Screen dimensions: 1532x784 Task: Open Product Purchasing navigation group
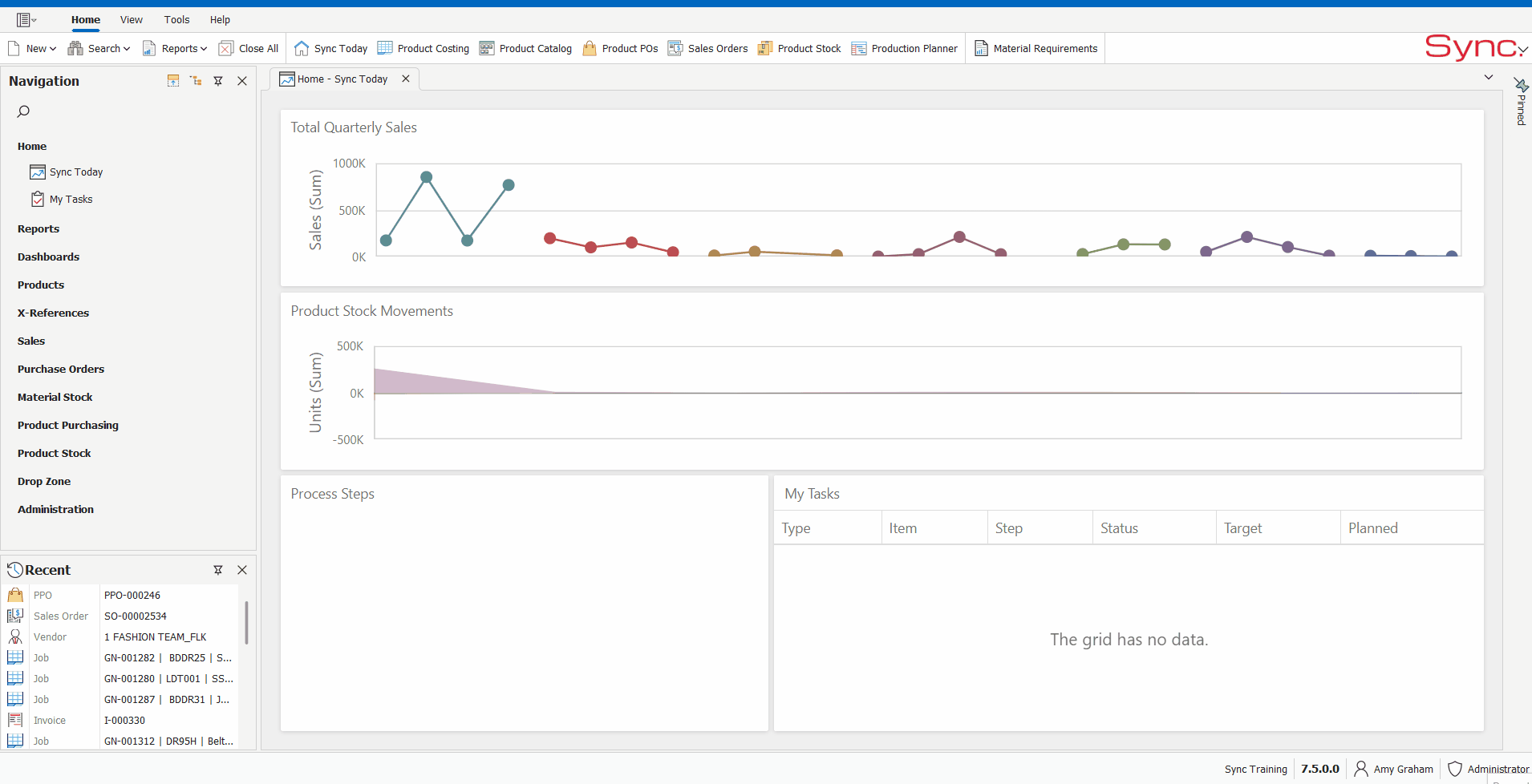point(68,426)
